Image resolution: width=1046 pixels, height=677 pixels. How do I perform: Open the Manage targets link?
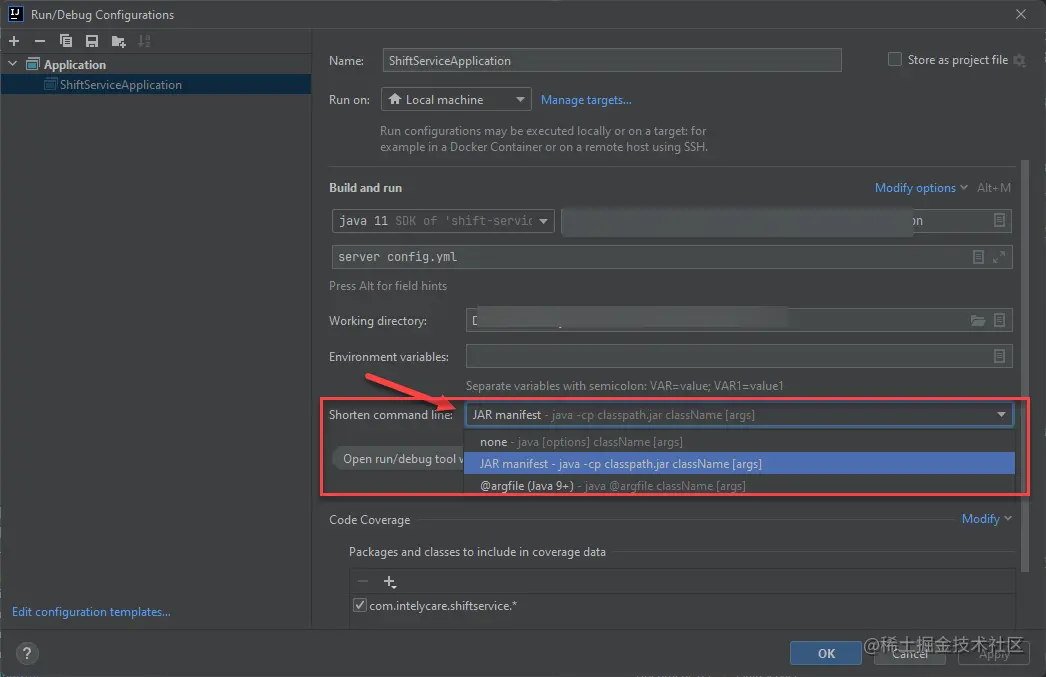point(586,100)
